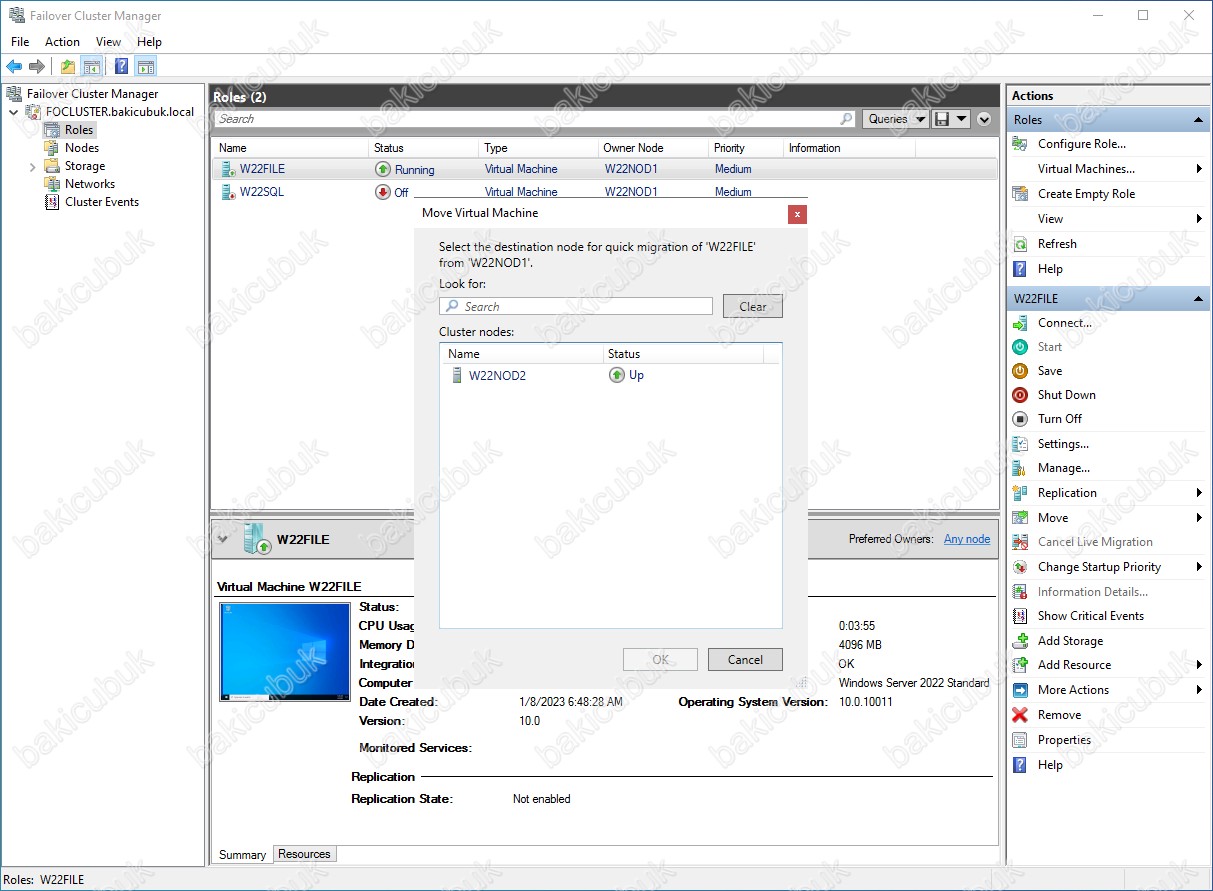
Task: Open the More Actions submenu
Action: coord(1108,690)
